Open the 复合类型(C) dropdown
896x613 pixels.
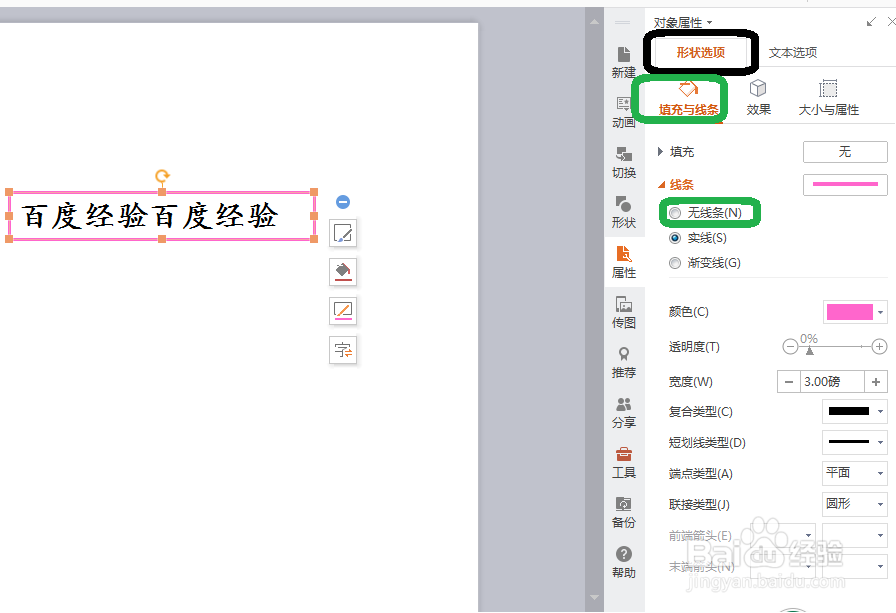855,411
